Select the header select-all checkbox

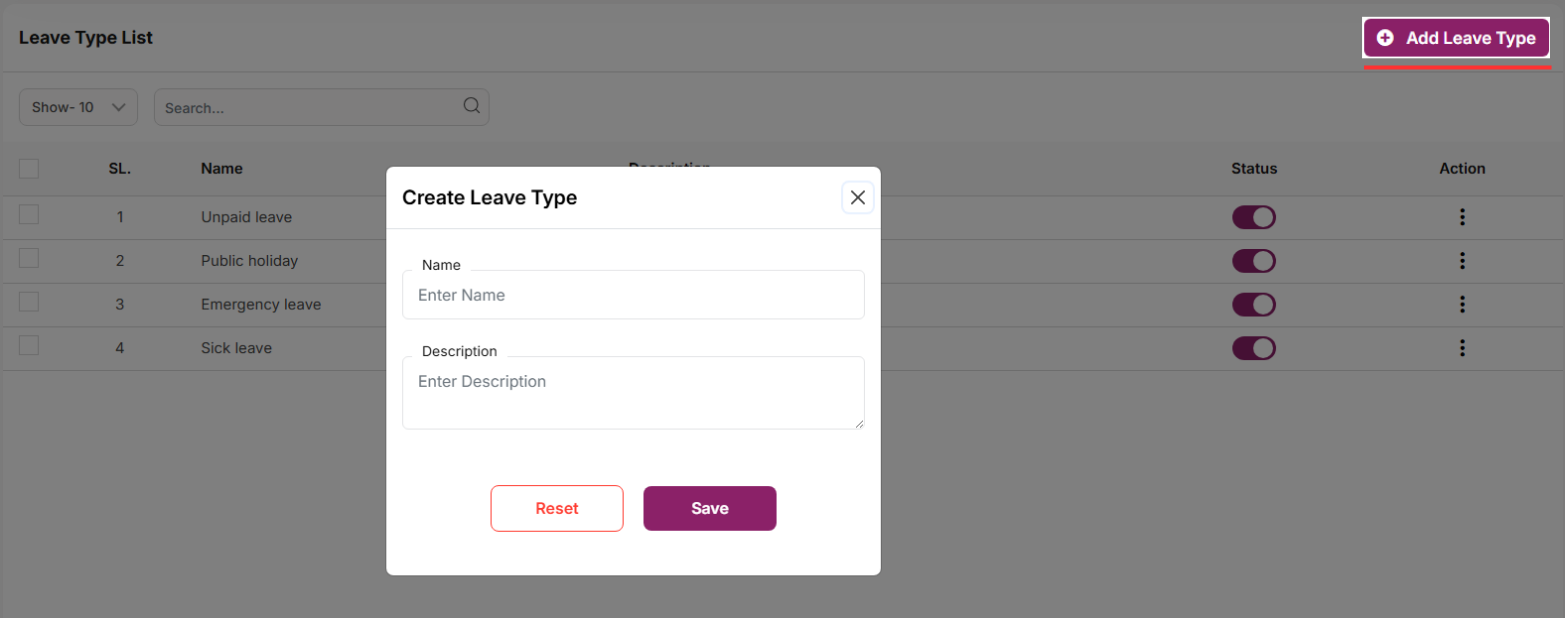coord(29,169)
